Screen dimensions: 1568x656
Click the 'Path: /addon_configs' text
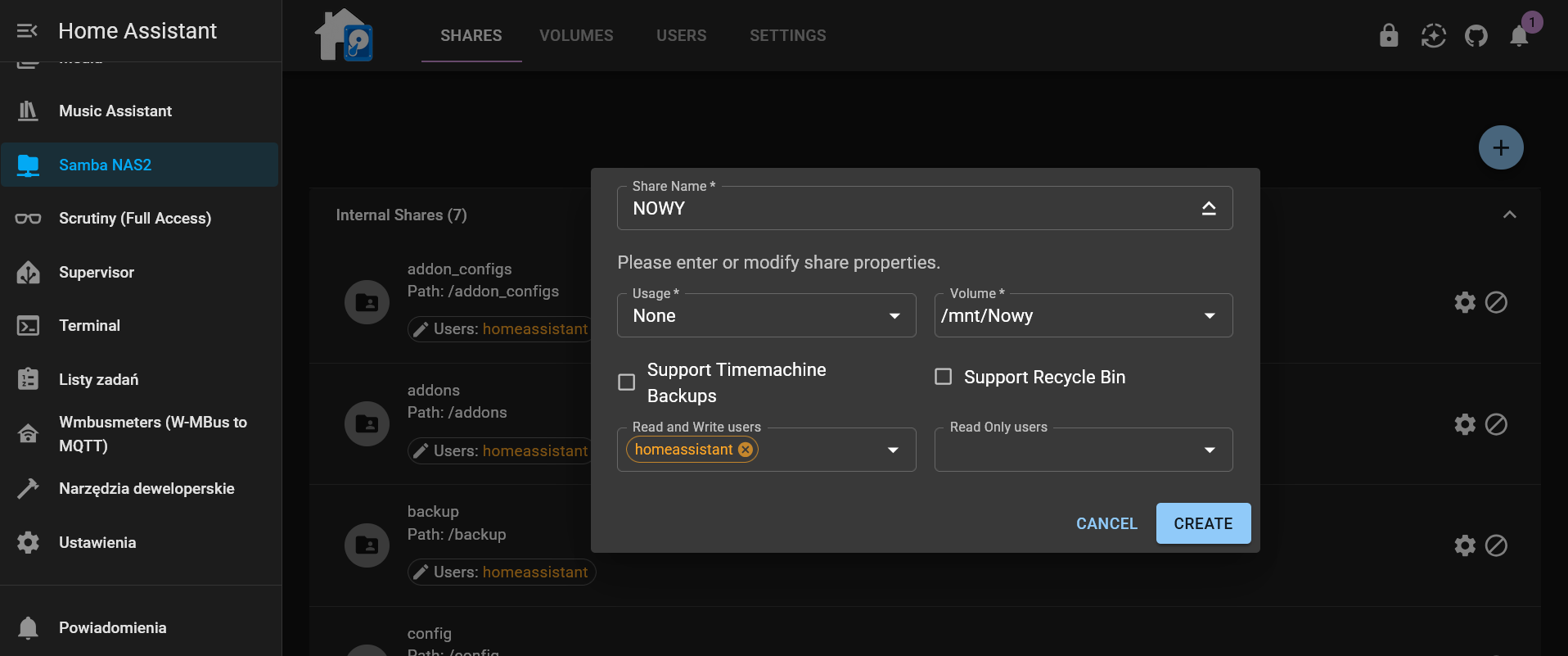coord(483,291)
